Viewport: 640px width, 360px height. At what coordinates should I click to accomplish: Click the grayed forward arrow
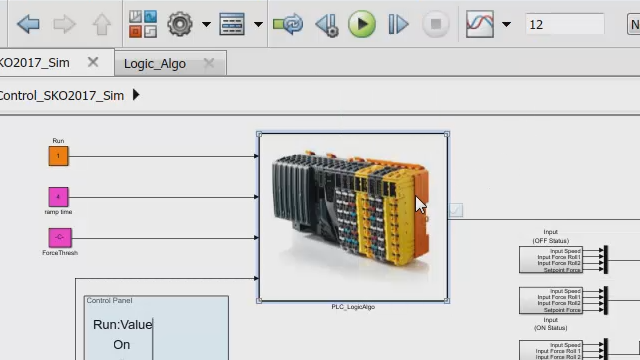(64, 24)
